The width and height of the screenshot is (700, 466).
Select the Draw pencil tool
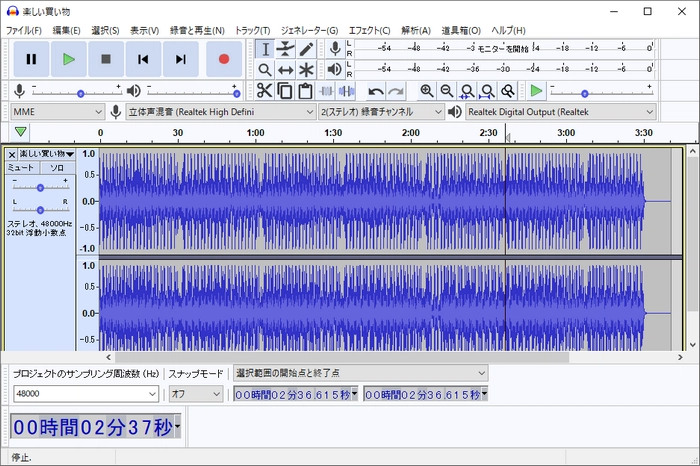pos(307,49)
